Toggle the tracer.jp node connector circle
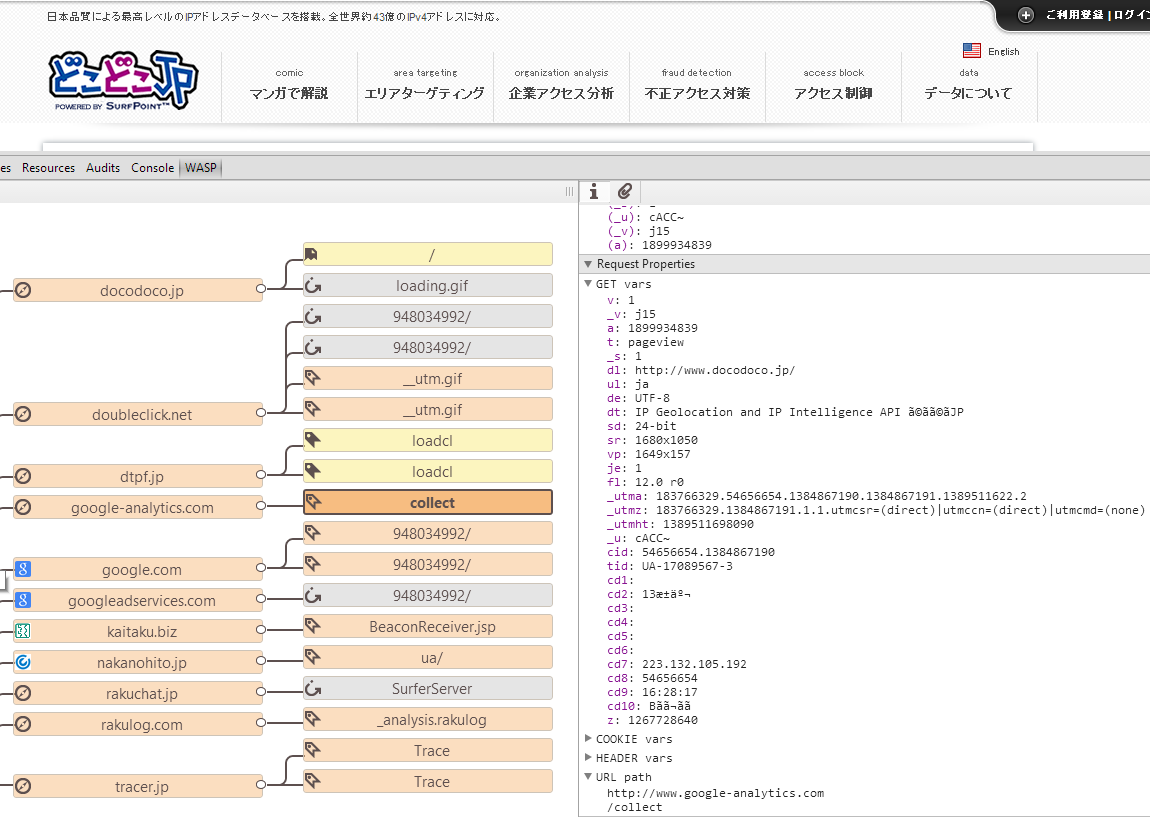The width and height of the screenshot is (1150, 817). point(260,785)
